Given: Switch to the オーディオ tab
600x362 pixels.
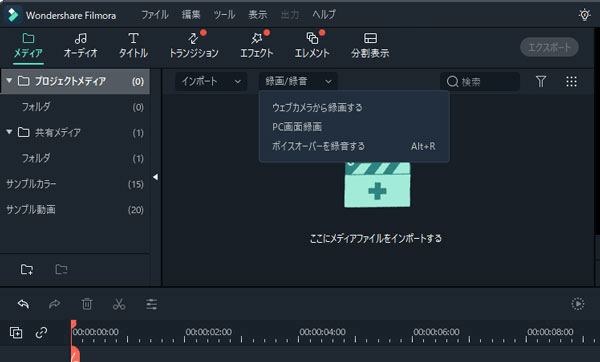Looking at the screenshot, I should 81,46.
